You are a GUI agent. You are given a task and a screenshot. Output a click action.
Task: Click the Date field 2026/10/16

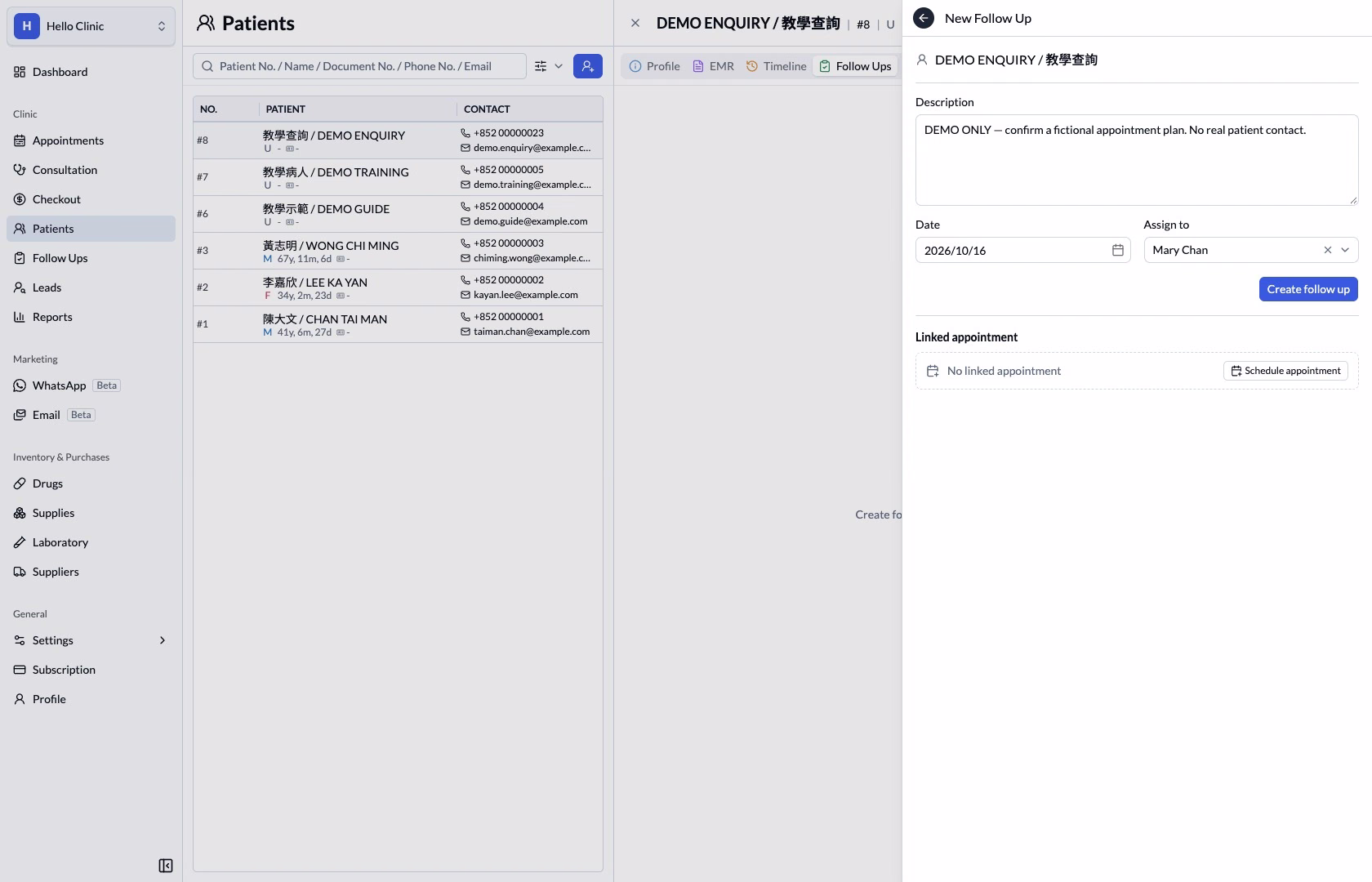(x=1023, y=250)
